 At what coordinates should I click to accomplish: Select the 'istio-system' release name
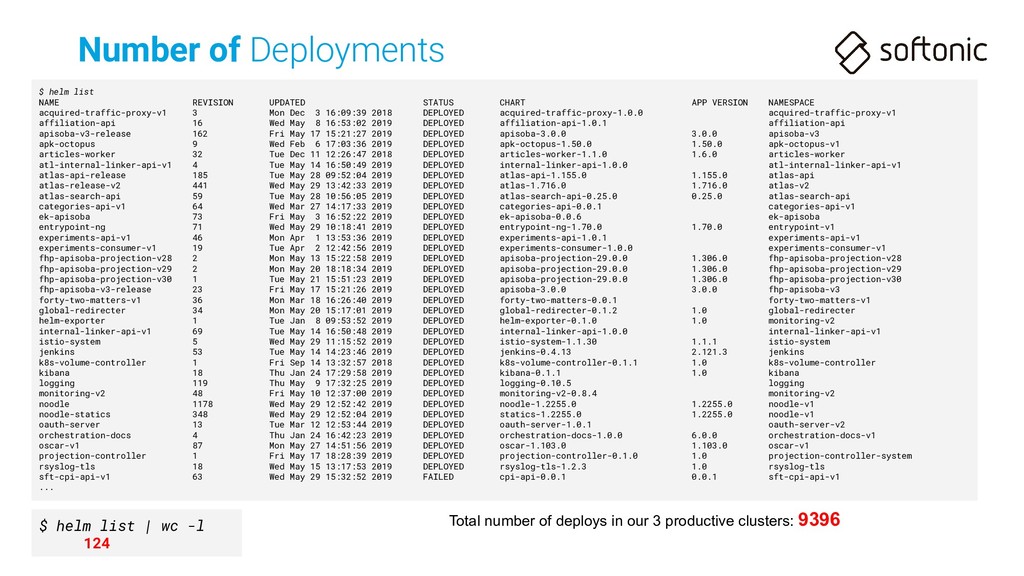point(69,342)
